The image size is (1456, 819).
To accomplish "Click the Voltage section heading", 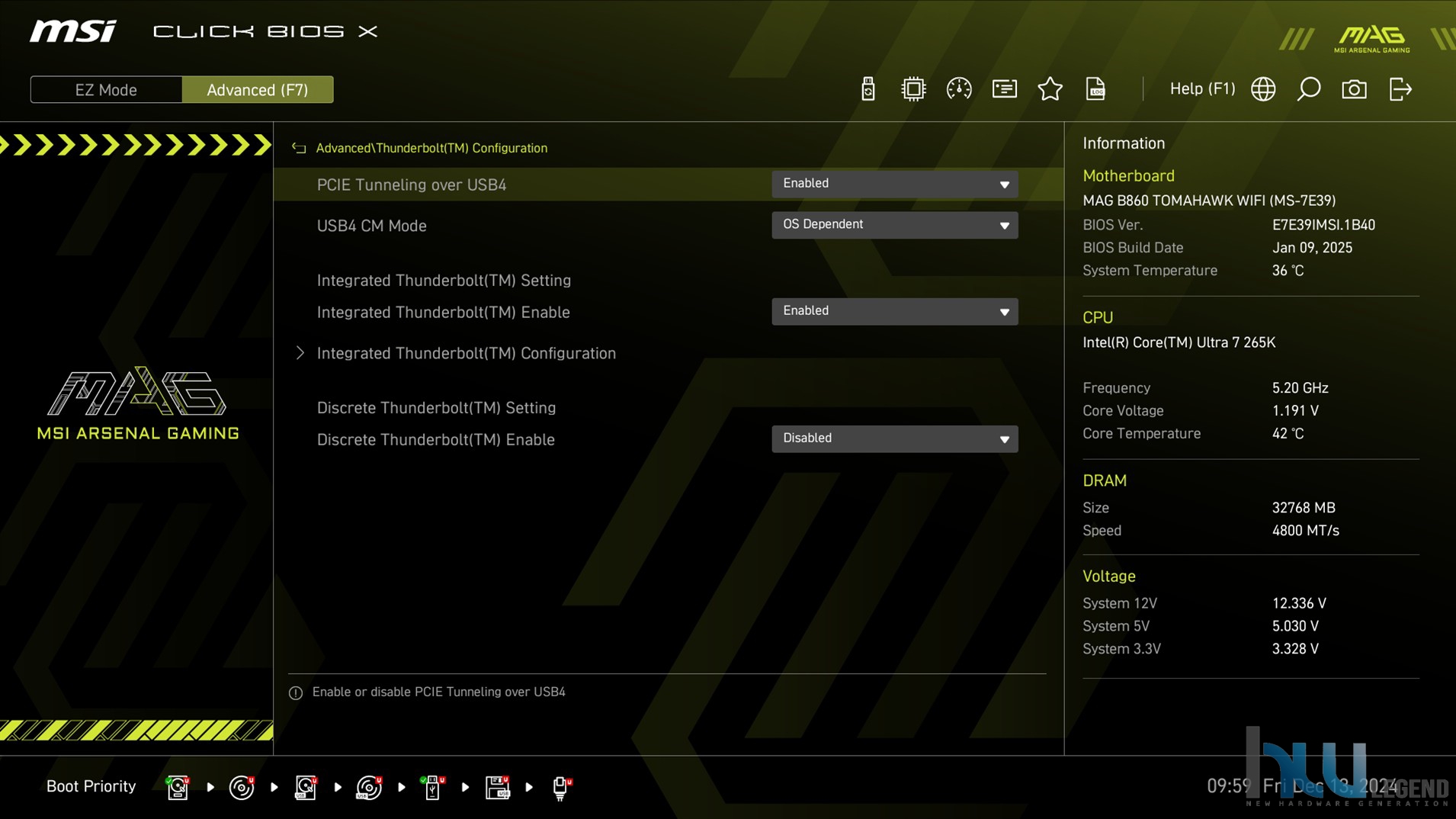I will pyautogui.click(x=1108, y=577).
